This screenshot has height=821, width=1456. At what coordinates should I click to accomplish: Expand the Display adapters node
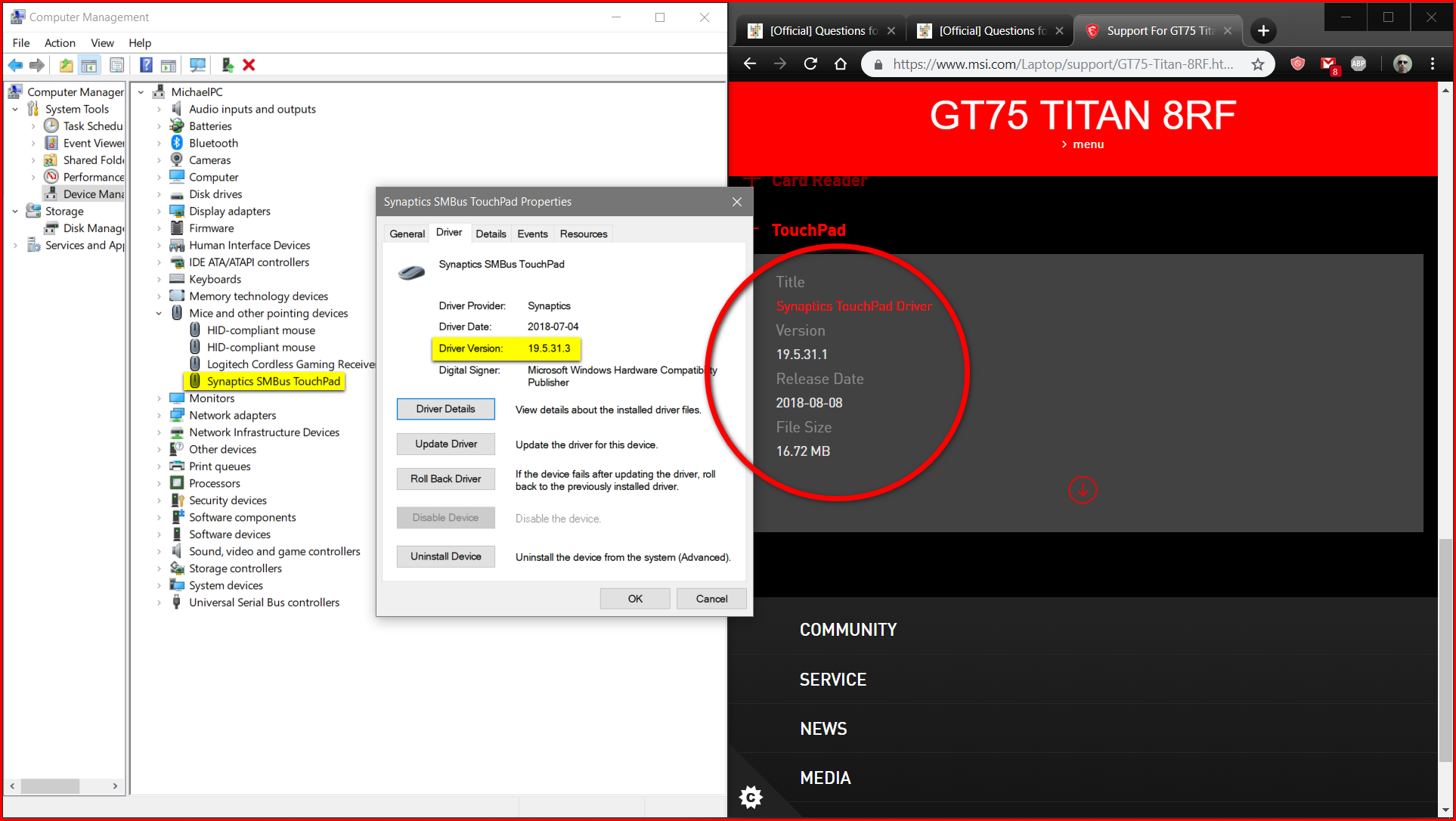pos(159,211)
